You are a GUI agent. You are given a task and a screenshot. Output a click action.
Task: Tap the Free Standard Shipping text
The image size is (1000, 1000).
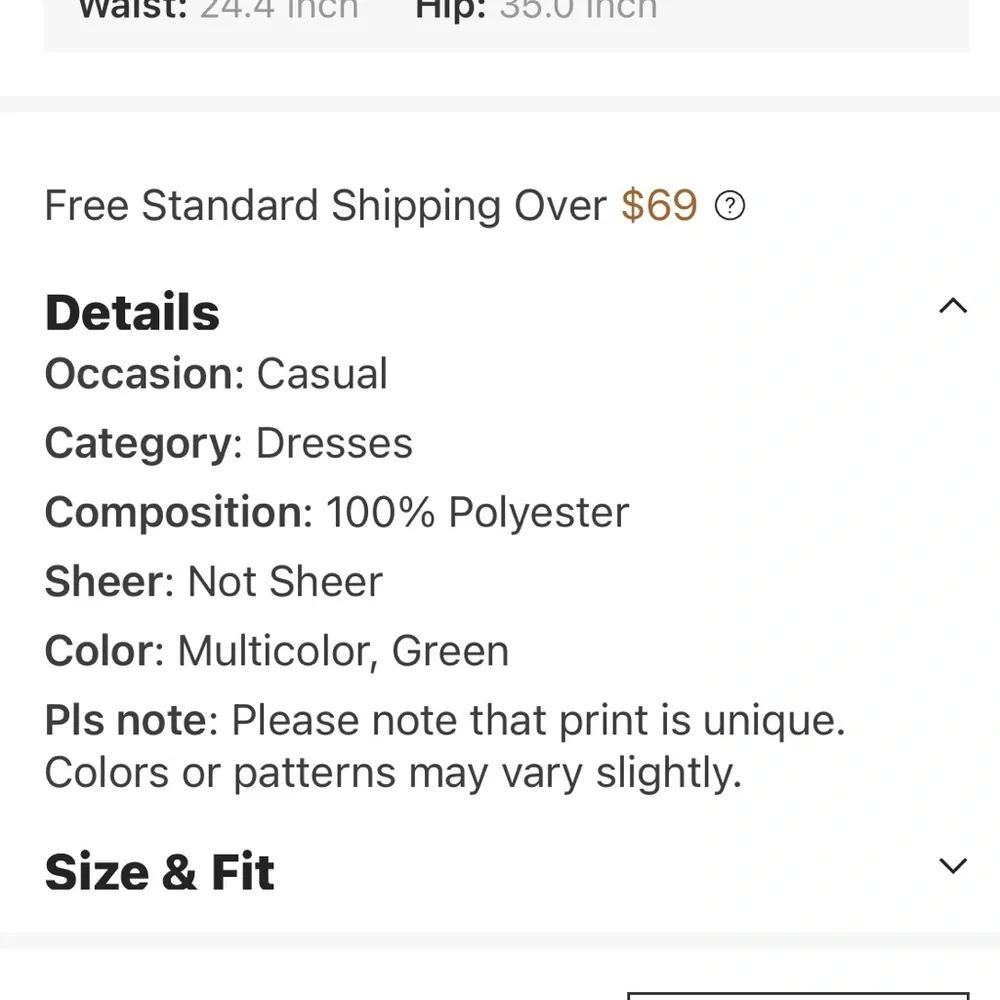tap(325, 206)
